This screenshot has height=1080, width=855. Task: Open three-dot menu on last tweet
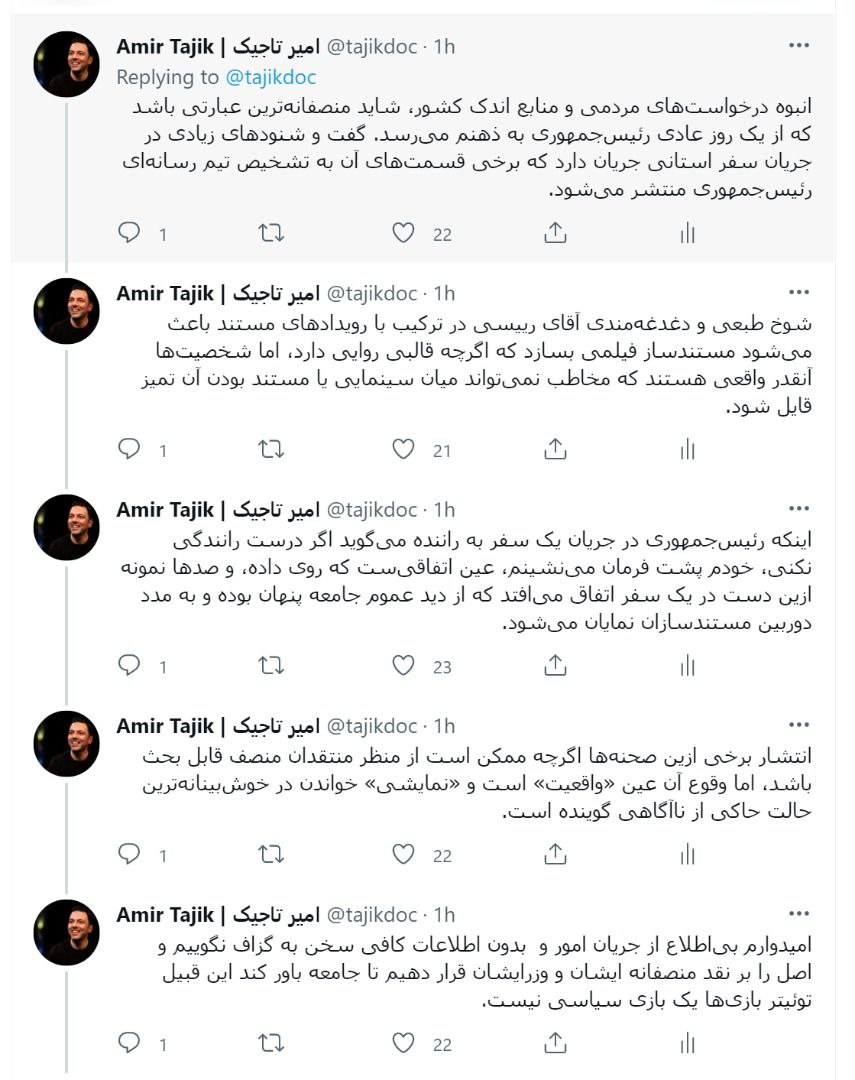[799, 914]
